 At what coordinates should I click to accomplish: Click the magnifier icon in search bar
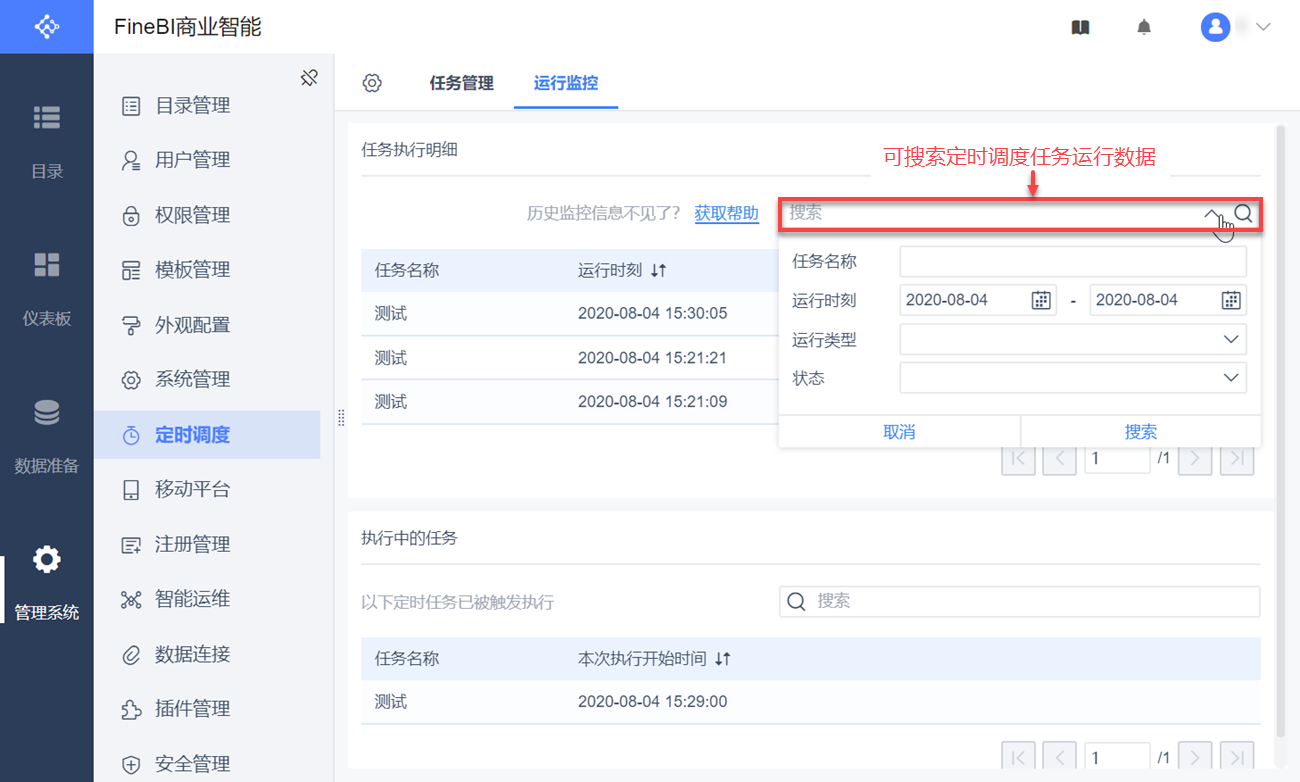(x=1243, y=213)
